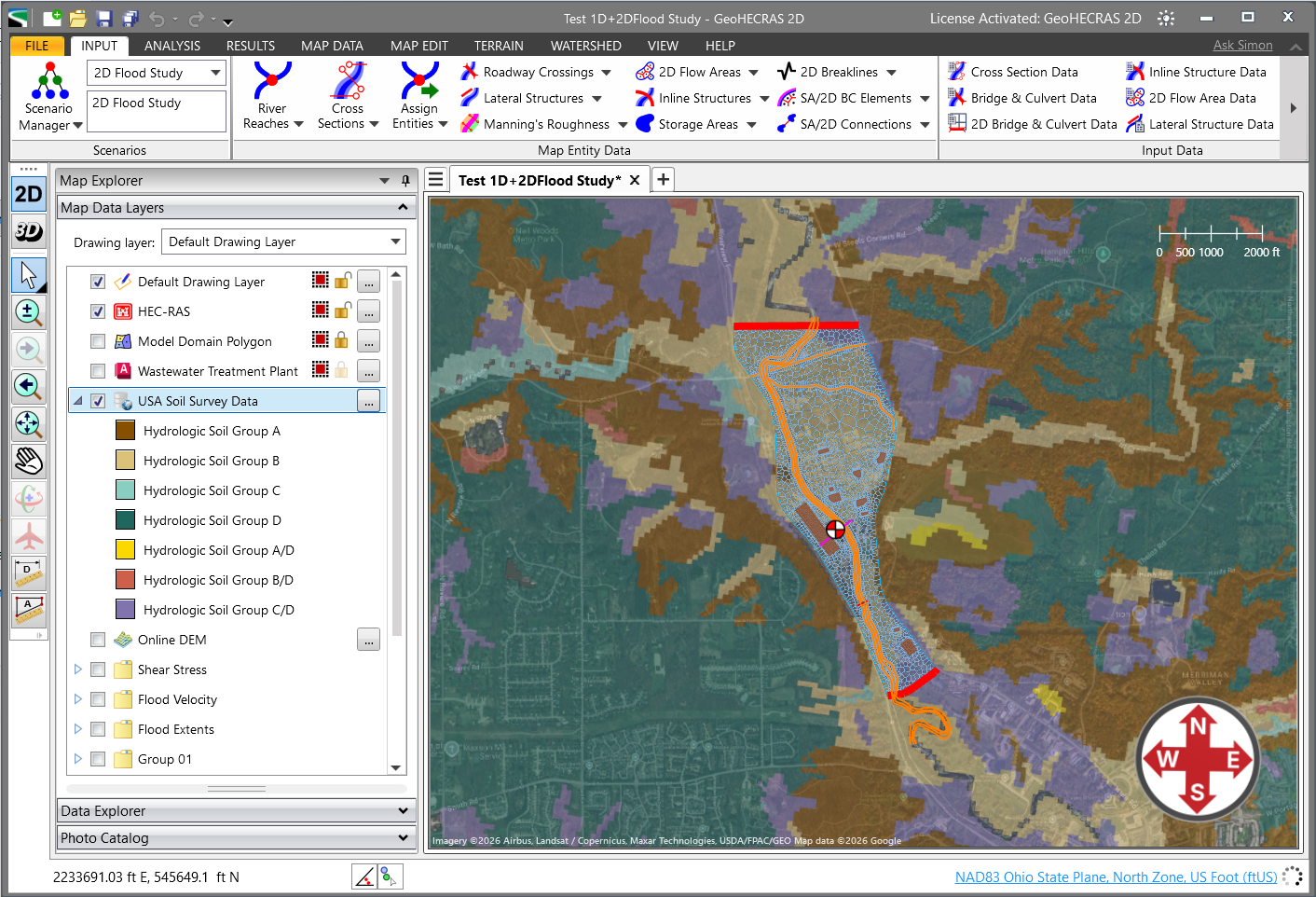Pin the Map Explorer panel

point(405,181)
